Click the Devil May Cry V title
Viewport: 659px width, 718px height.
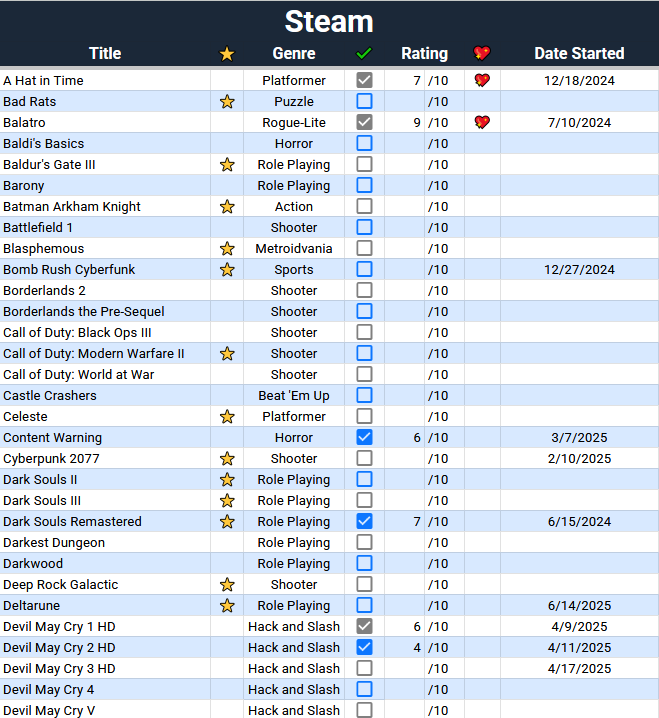[49, 711]
